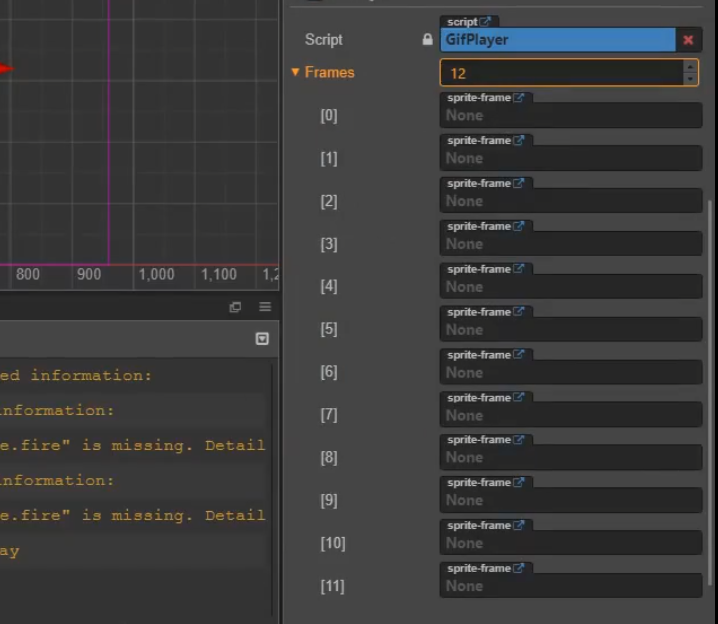Open sprite-frame link icon for [1]
This screenshot has width=718, height=624.
tap(518, 140)
